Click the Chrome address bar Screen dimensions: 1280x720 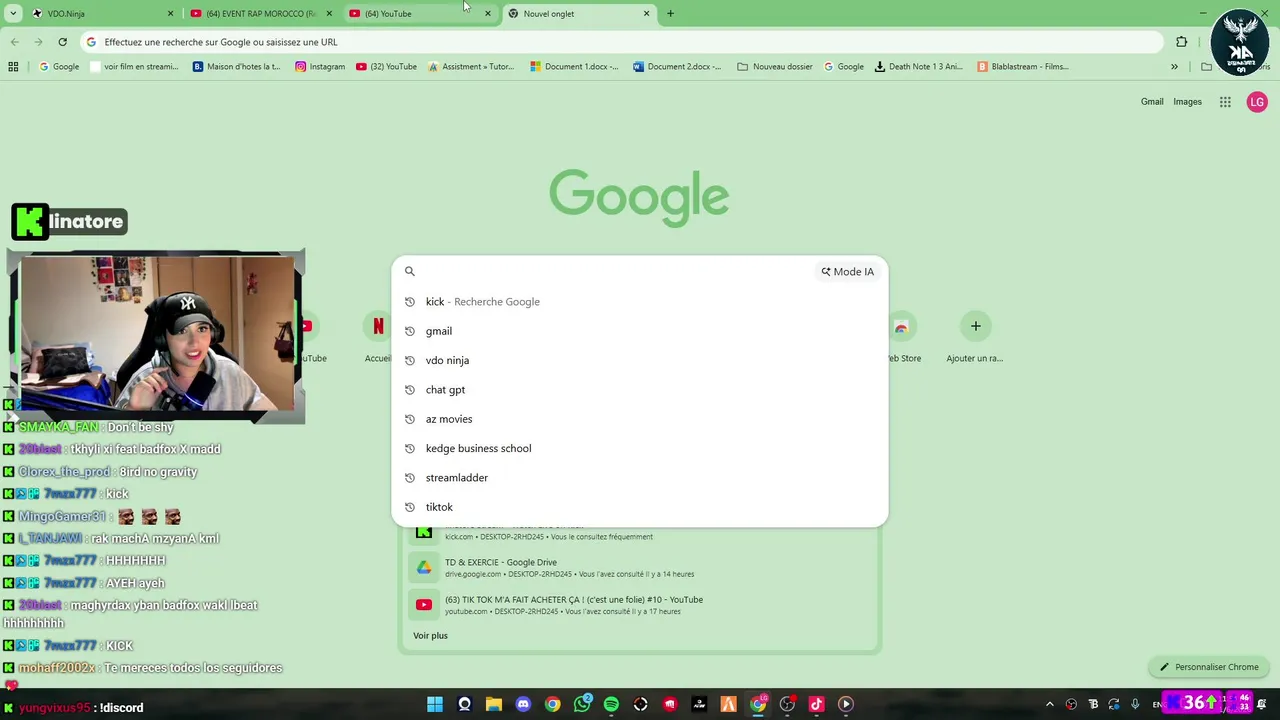(620, 42)
